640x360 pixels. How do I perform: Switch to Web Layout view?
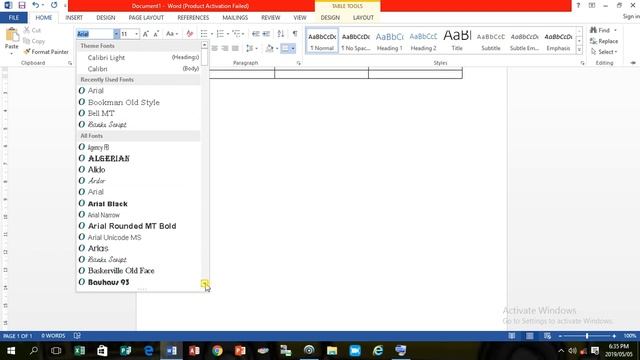click(547, 336)
